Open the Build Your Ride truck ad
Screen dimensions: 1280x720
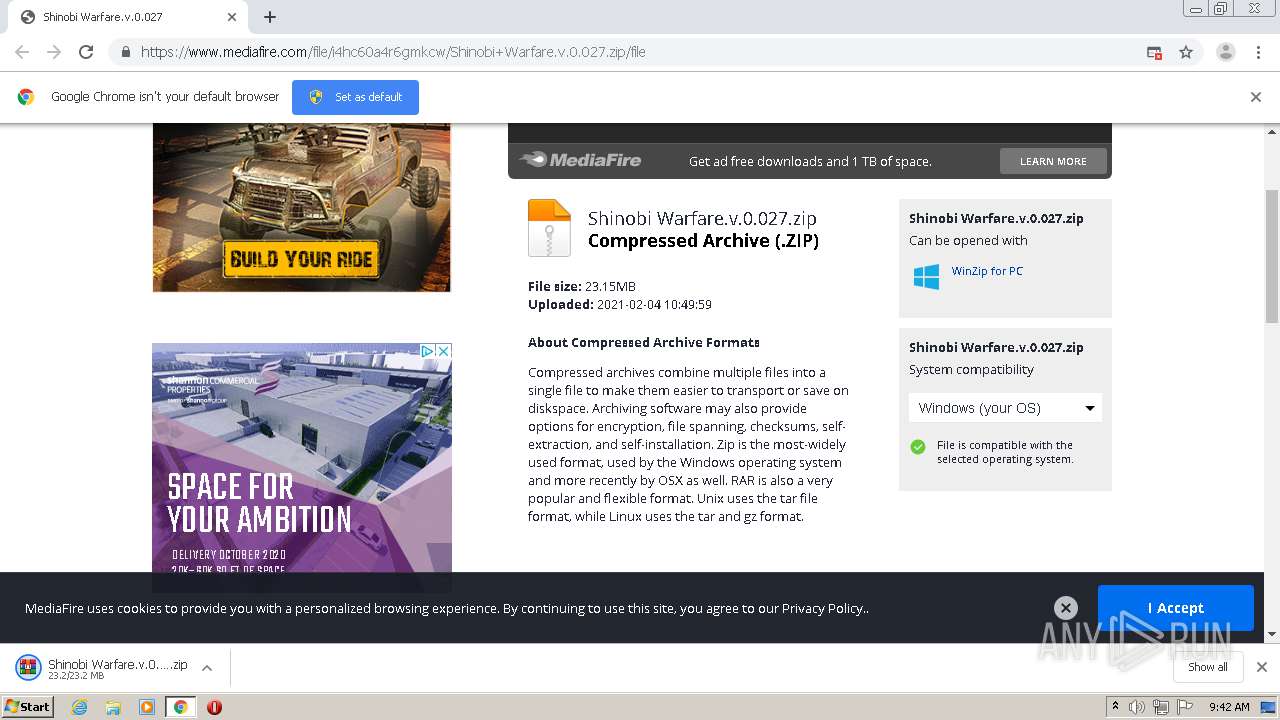[x=301, y=207]
